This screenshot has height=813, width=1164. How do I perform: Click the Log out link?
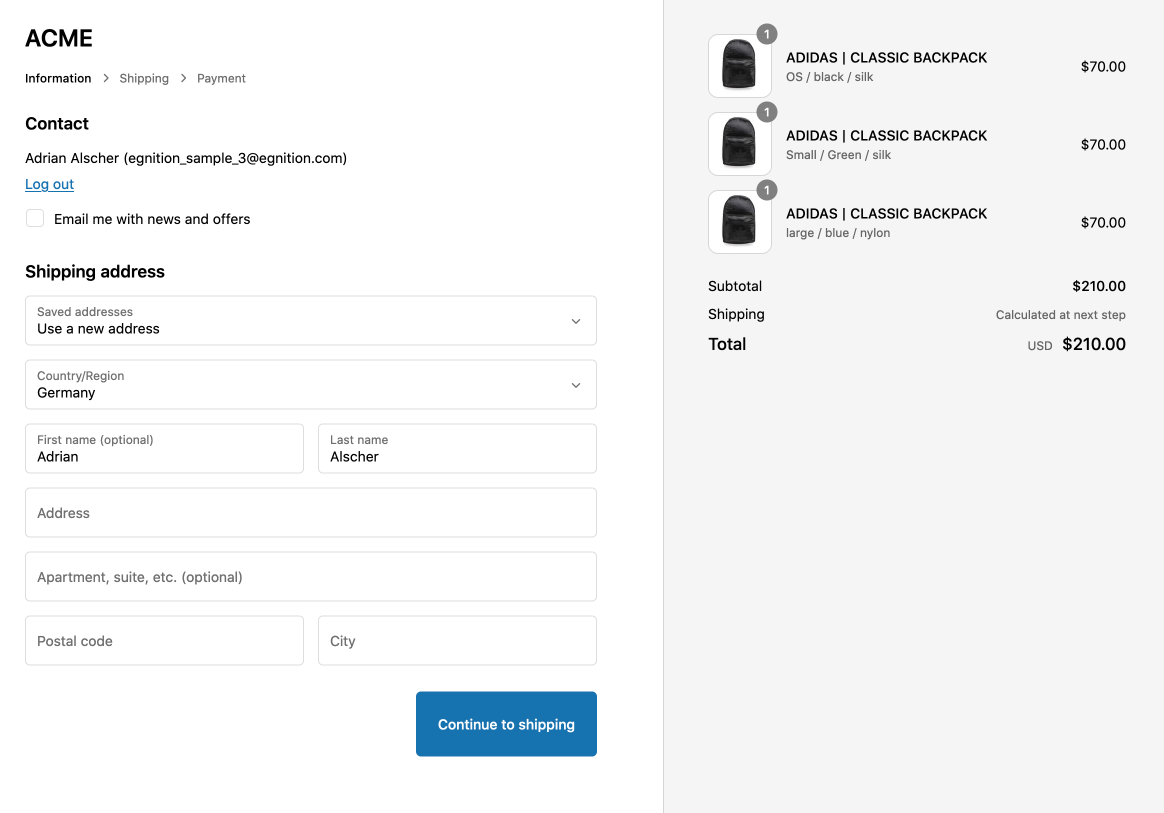[50, 184]
